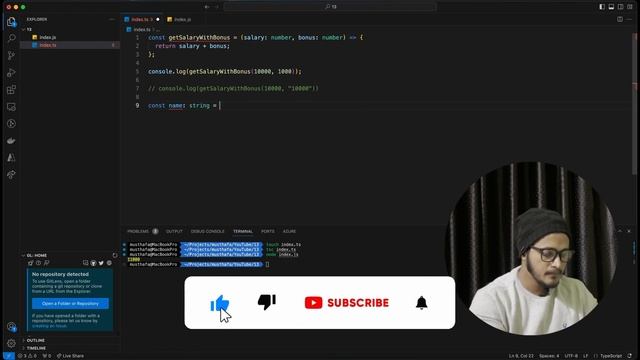
Task: Open the Docker view in the activity bar
Action: click(11, 141)
